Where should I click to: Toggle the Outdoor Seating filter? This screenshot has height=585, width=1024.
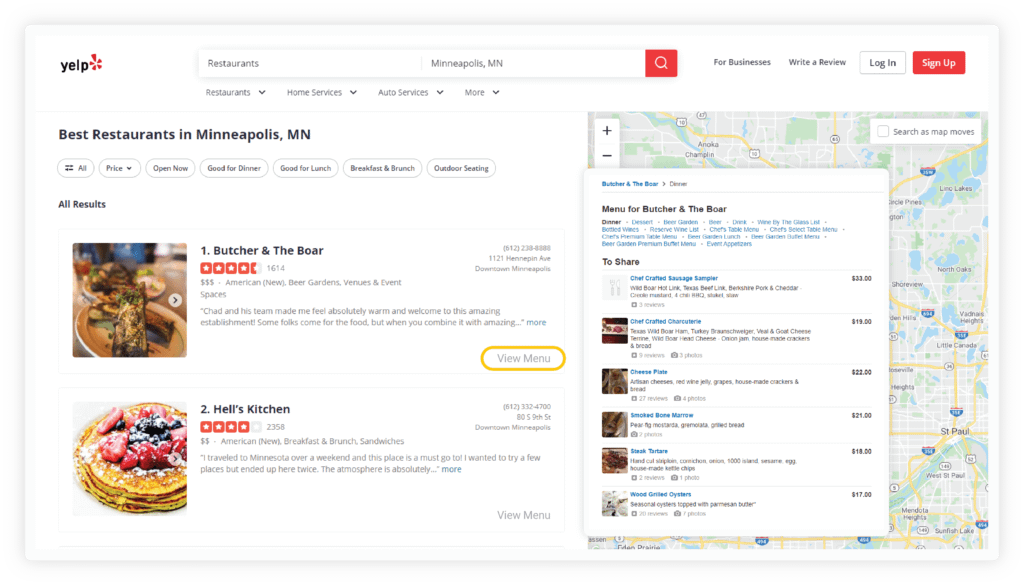pyautogui.click(x=461, y=168)
